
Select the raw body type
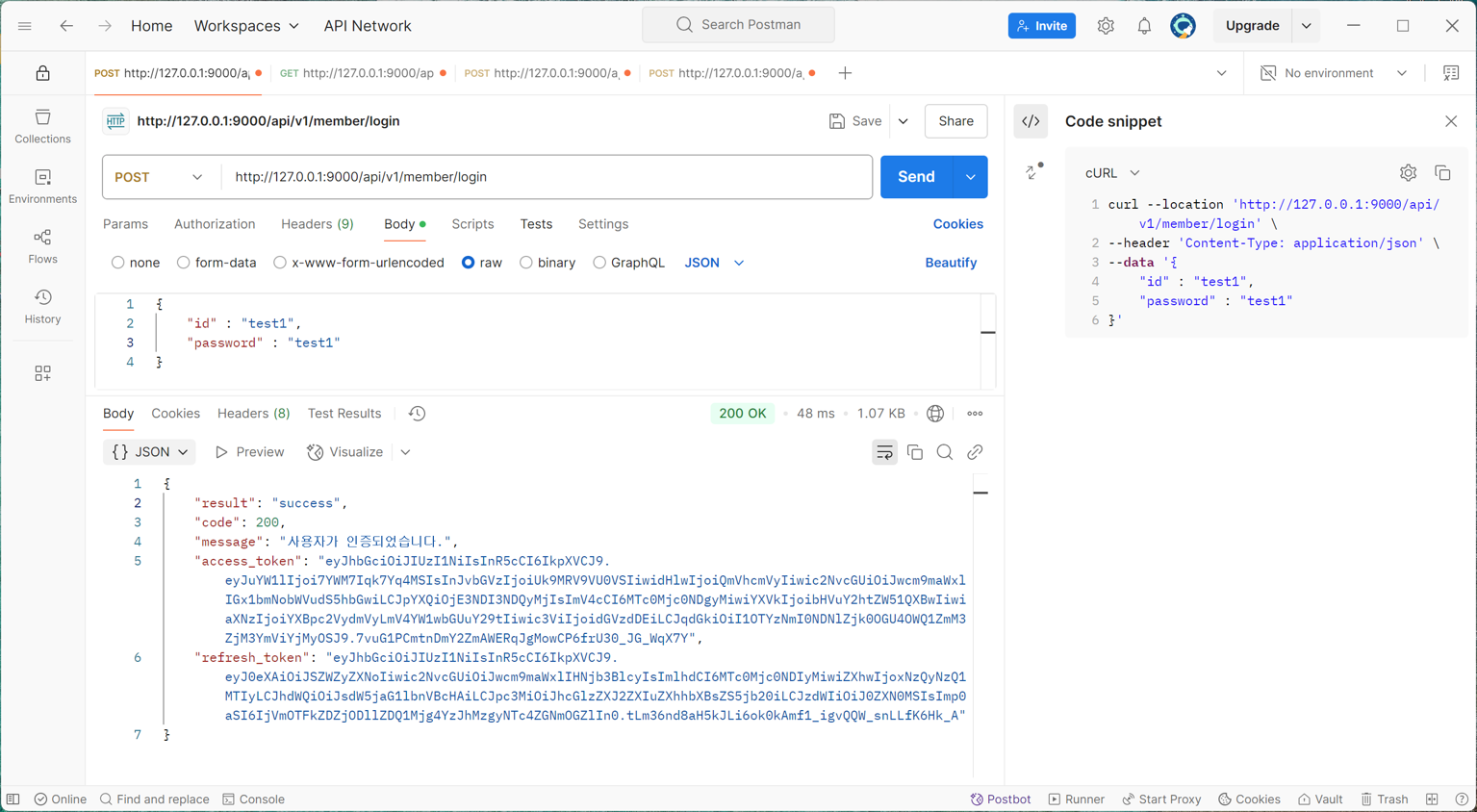[x=468, y=263]
